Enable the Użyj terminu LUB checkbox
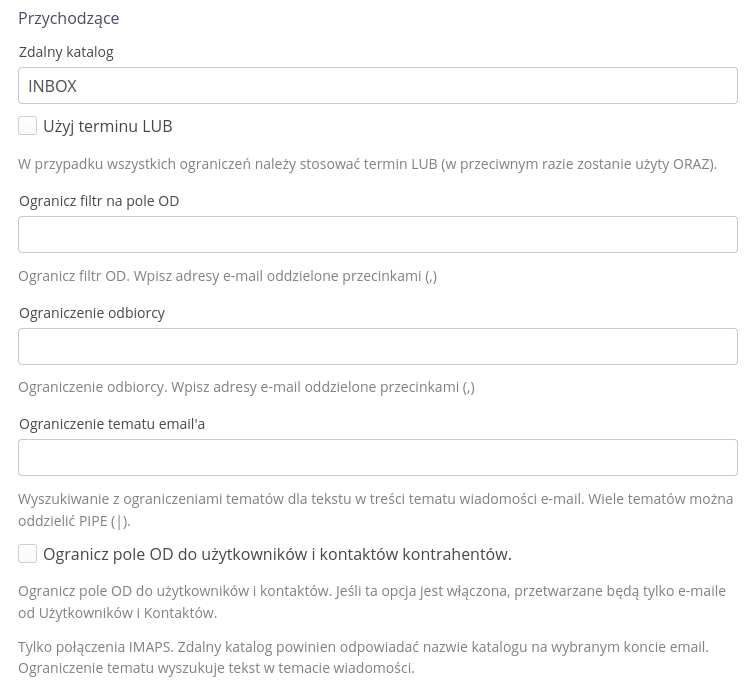The image size is (748, 687). coord(28,126)
